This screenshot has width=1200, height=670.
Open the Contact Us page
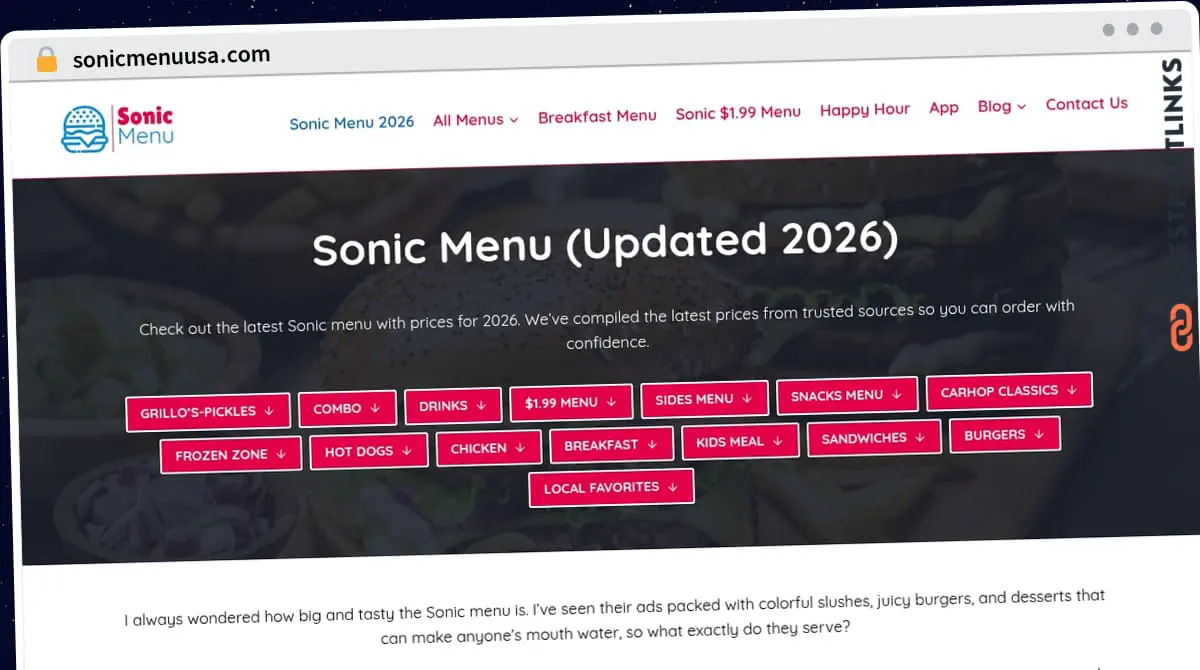click(1086, 103)
